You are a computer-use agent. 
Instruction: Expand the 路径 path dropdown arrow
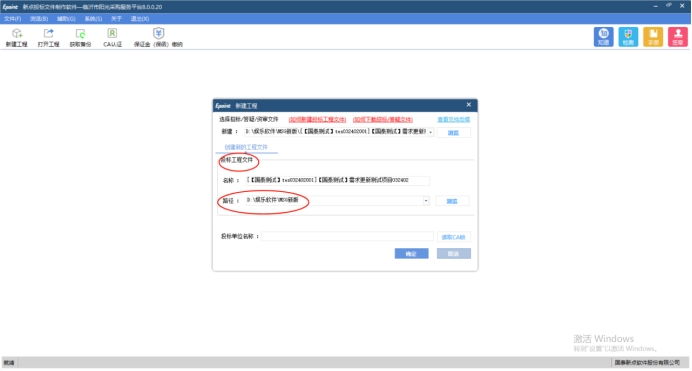[x=426, y=201]
